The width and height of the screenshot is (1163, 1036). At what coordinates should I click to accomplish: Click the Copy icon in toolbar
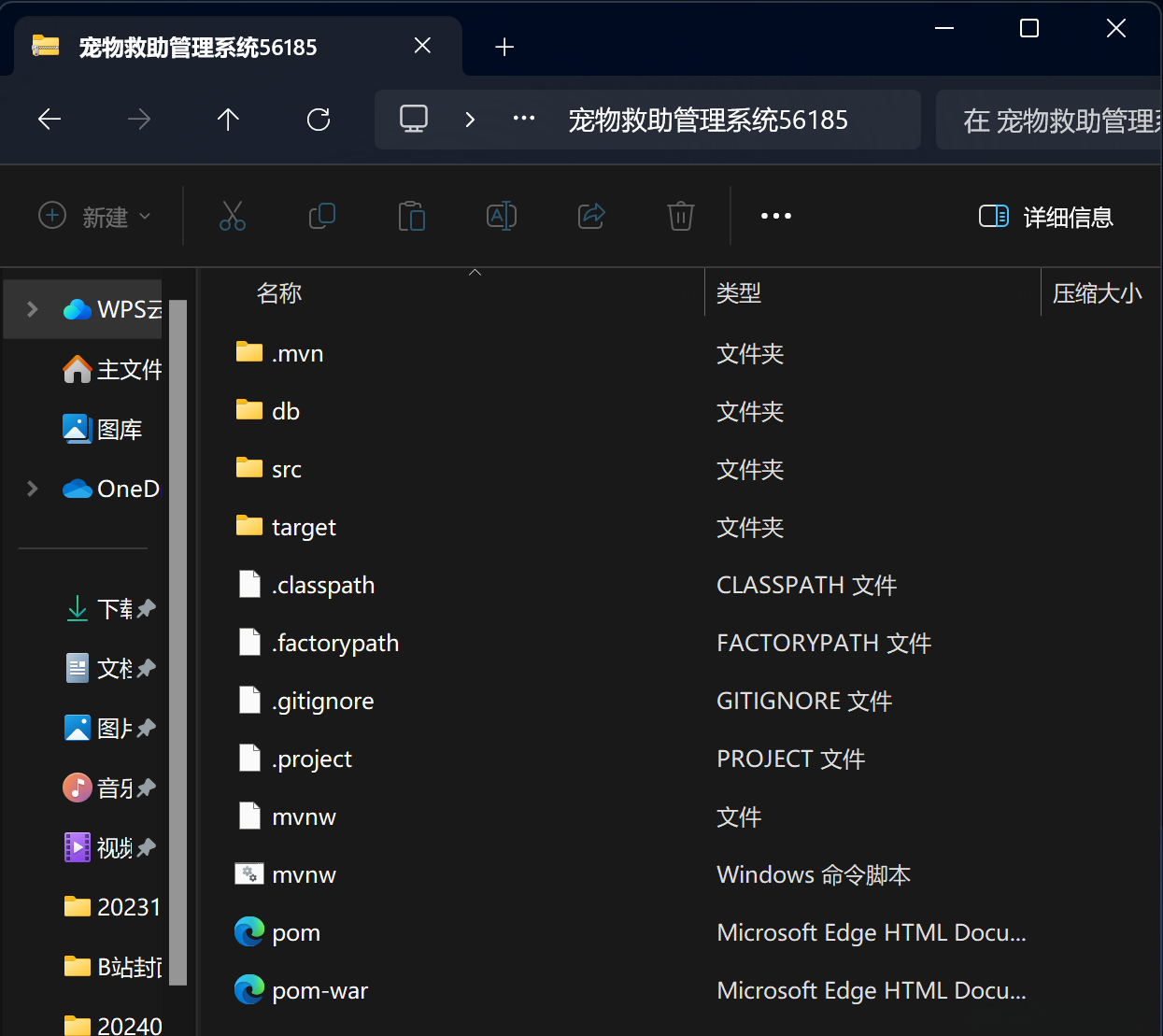pyautogui.click(x=322, y=216)
